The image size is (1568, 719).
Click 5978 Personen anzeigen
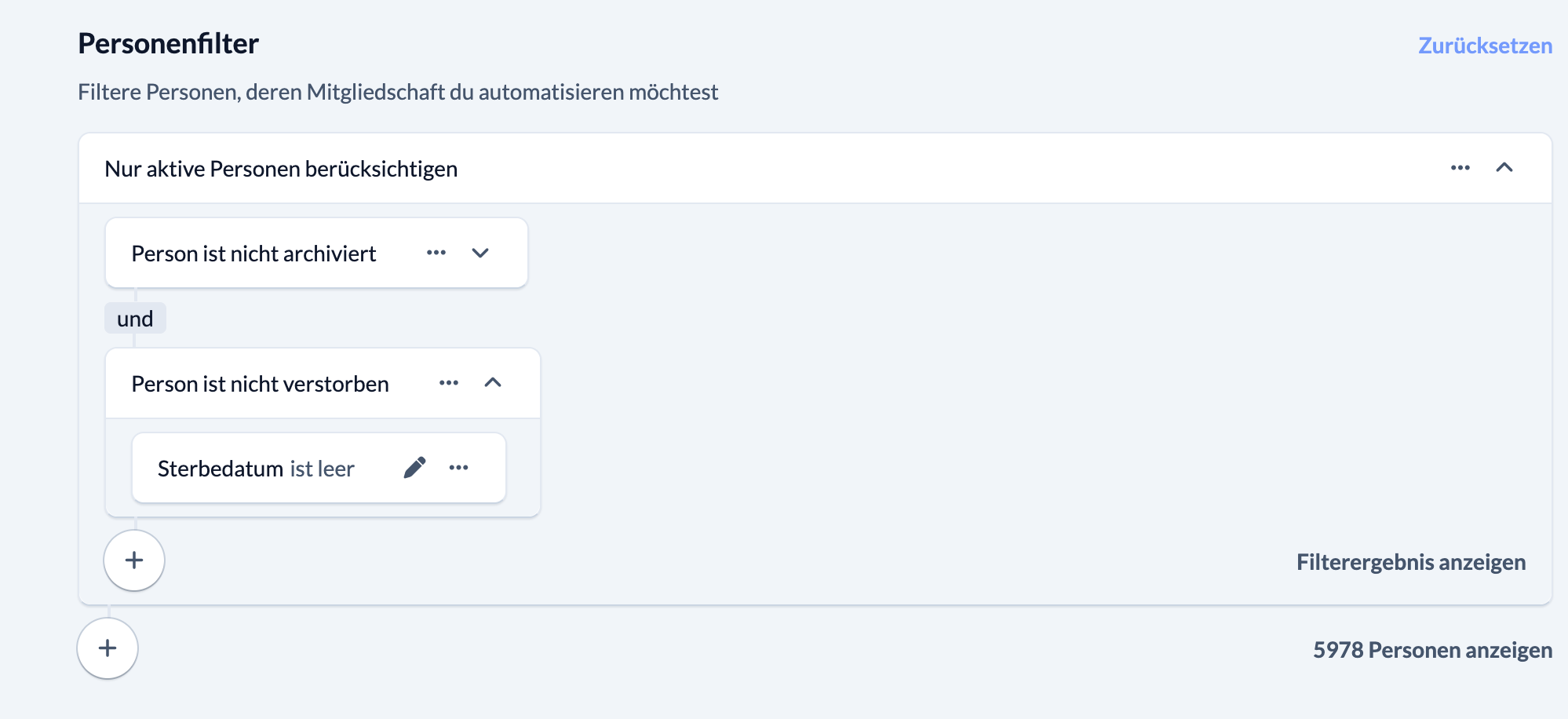[x=1432, y=650]
